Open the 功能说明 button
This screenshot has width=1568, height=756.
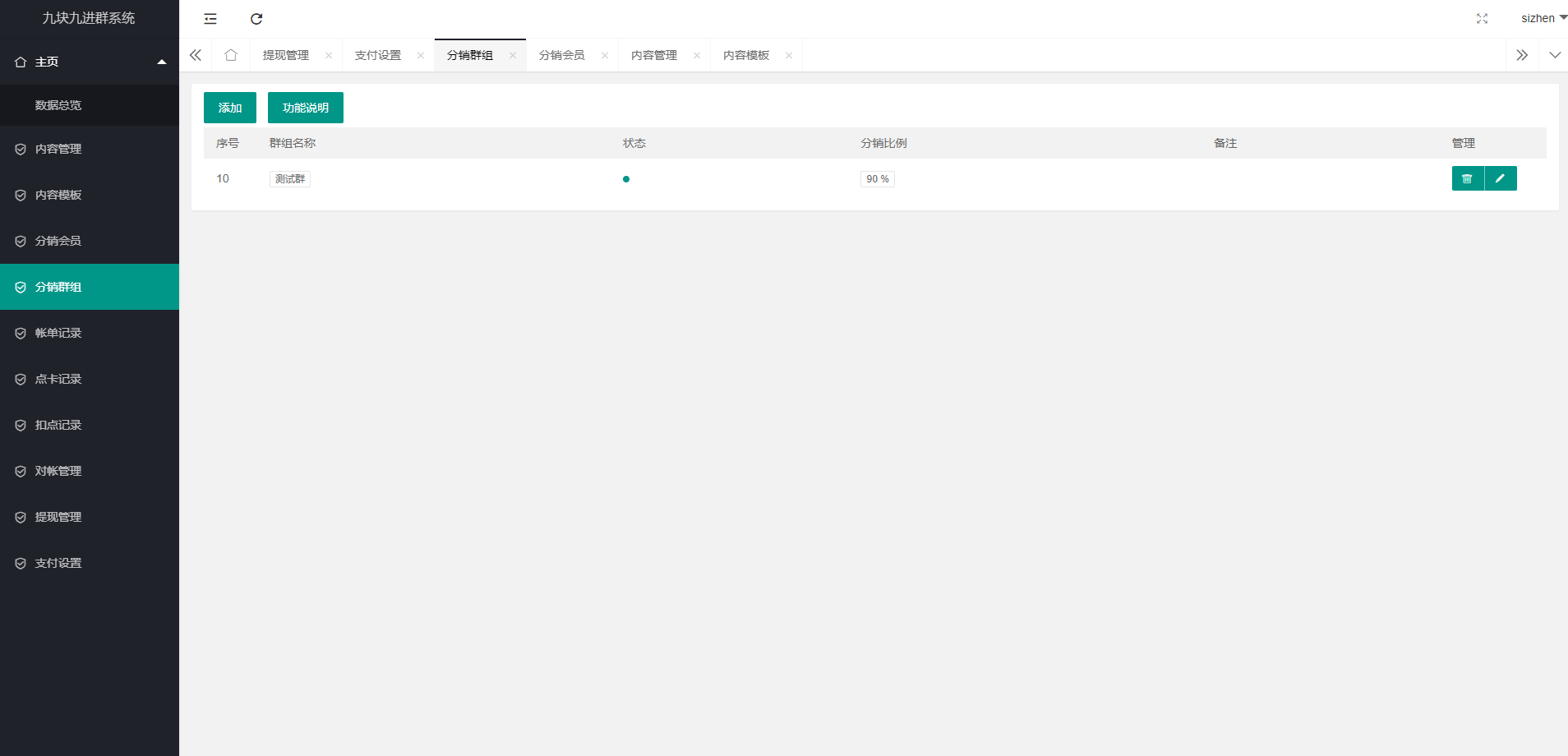click(x=306, y=108)
